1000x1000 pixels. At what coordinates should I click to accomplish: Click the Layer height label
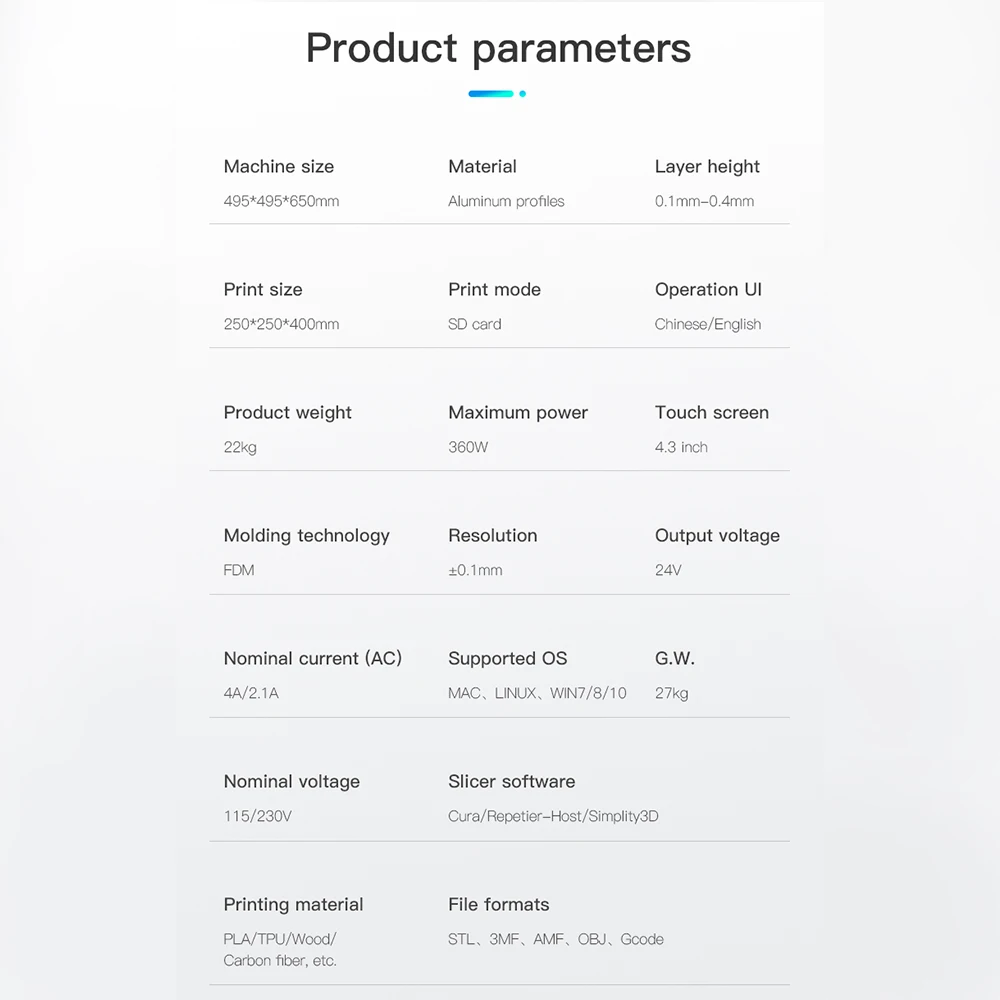pyautogui.click(x=707, y=166)
